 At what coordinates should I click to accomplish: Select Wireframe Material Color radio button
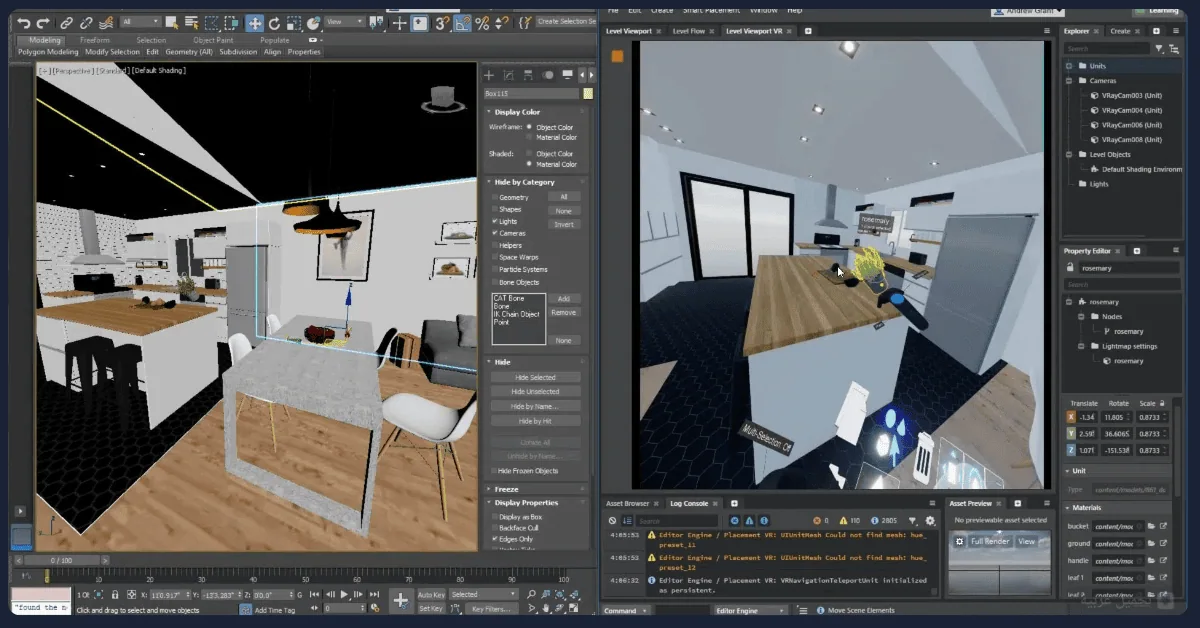point(530,138)
